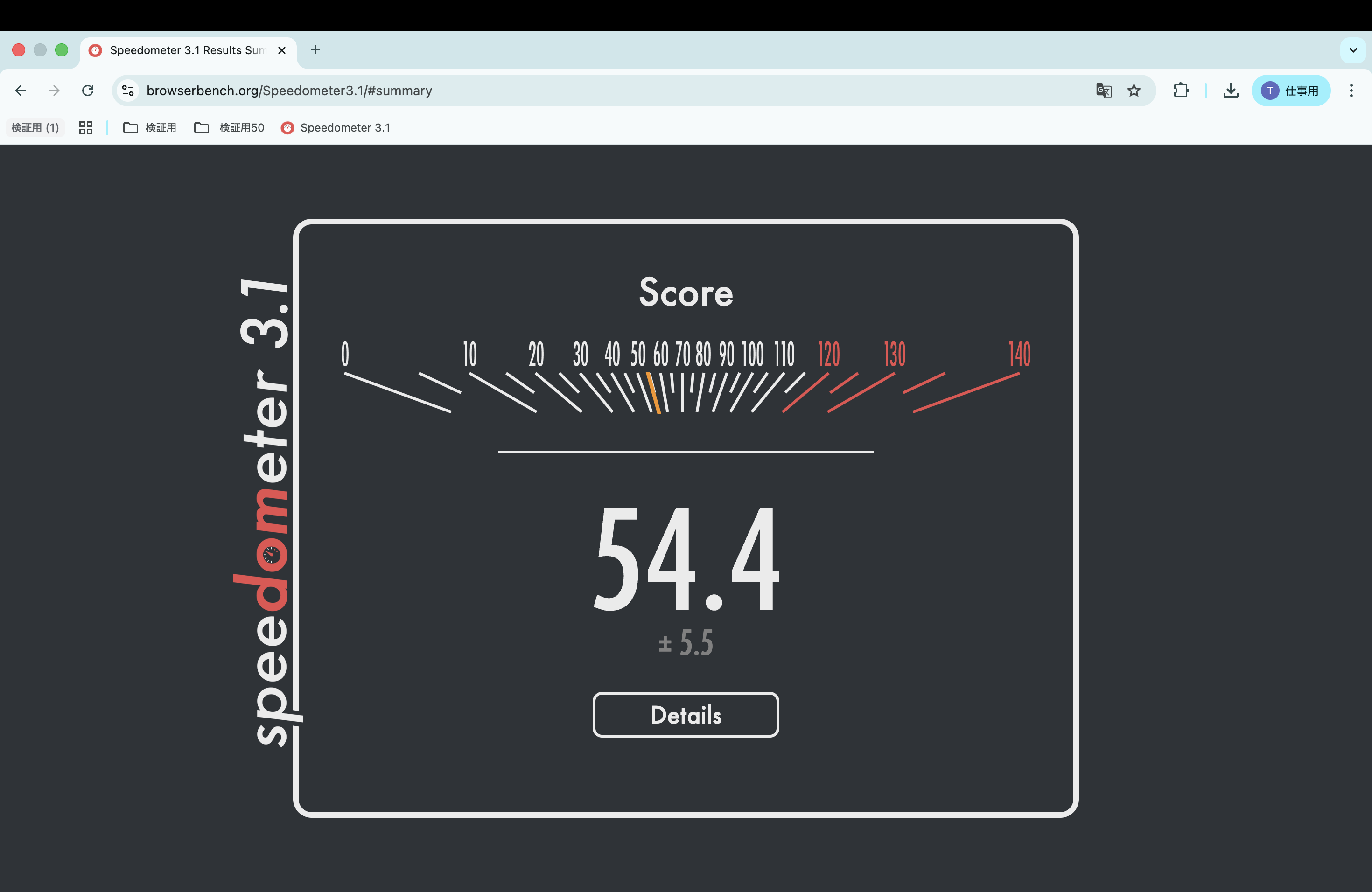Open the Downloads tray icon
The height and width of the screenshot is (892, 1372).
pyautogui.click(x=1230, y=91)
